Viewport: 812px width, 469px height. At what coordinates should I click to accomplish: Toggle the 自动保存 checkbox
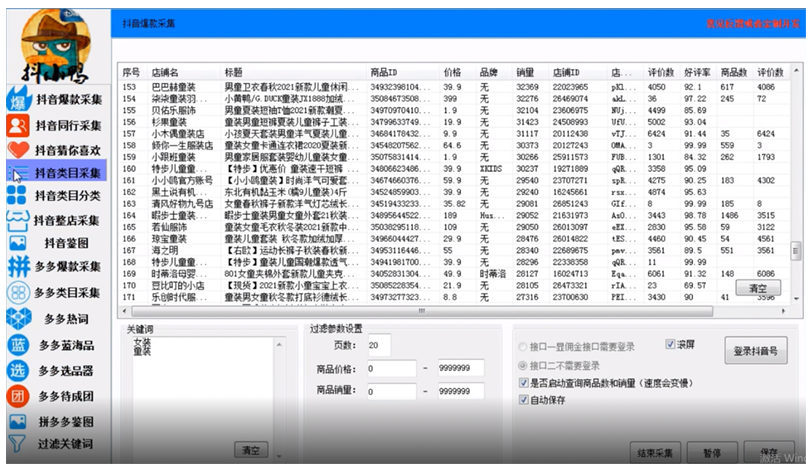525,400
